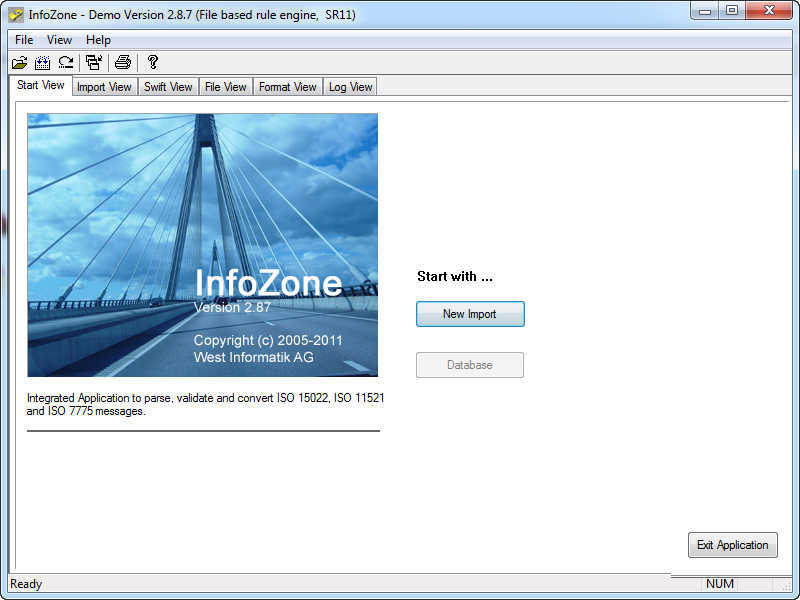Click the Exit Application button

coord(733,545)
